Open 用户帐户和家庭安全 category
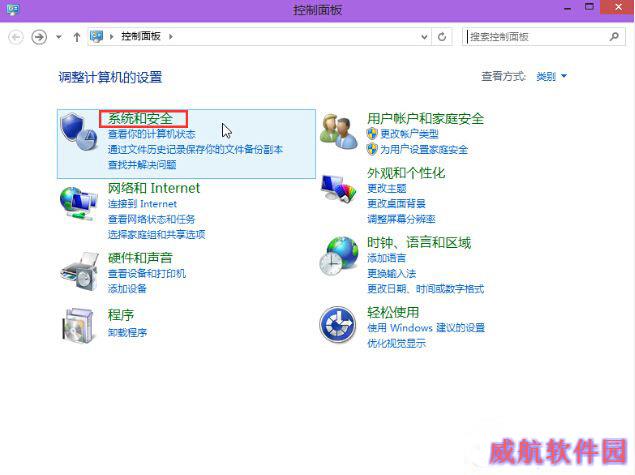This screenshot has width=635, height=475. pos(426,119)
